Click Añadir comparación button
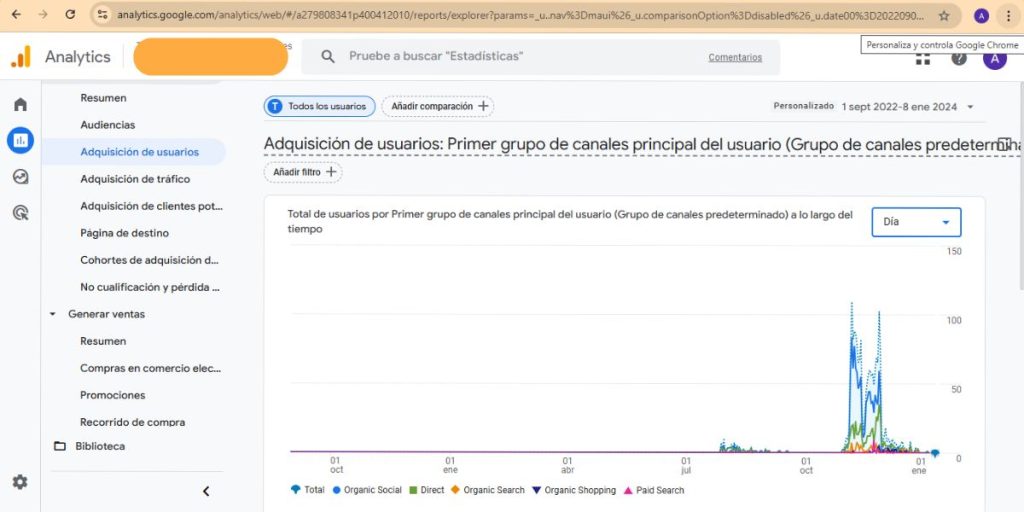This screenshot has width=1024, height=512. pos(438,106)
